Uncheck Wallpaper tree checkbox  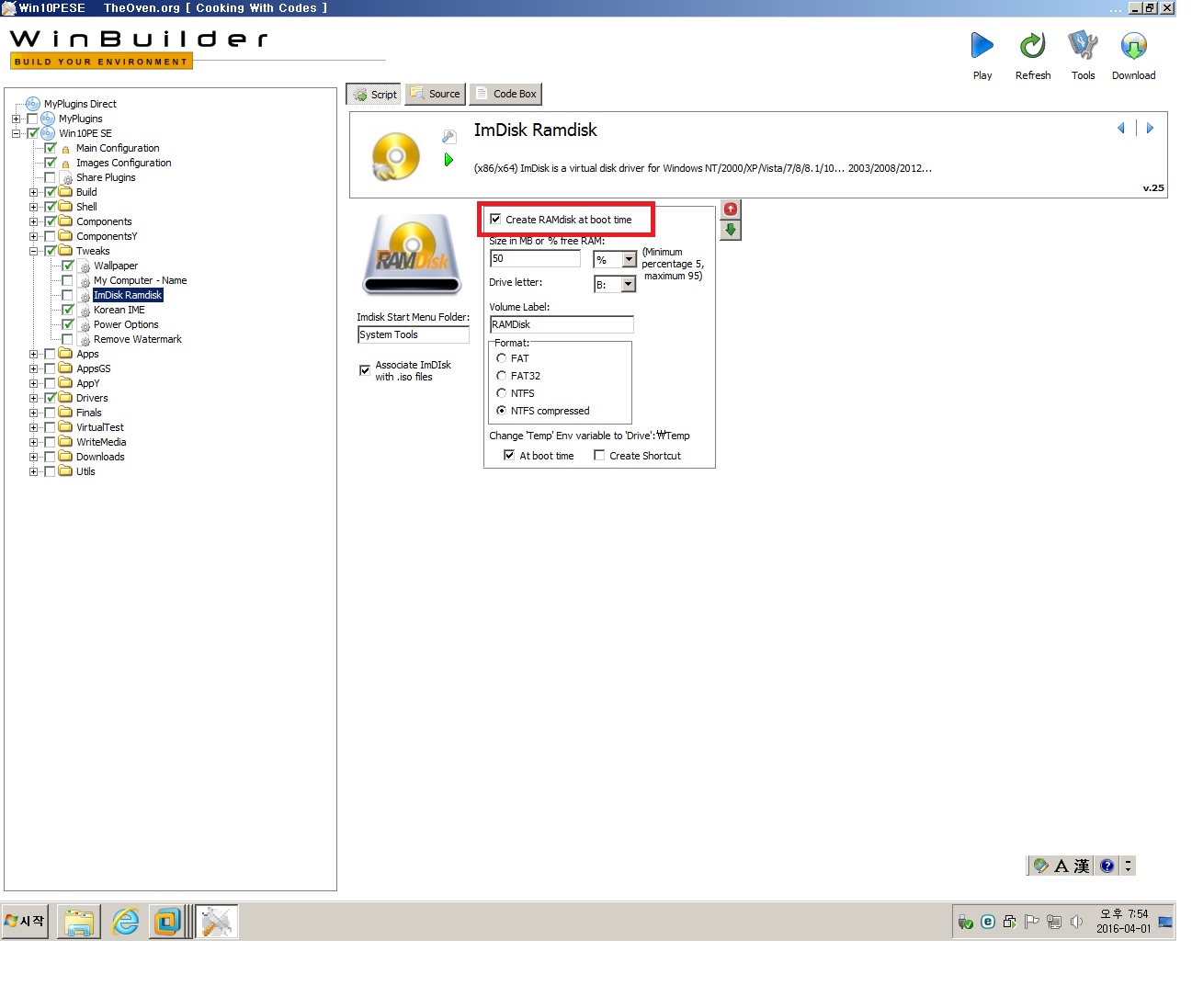[68, 266]
